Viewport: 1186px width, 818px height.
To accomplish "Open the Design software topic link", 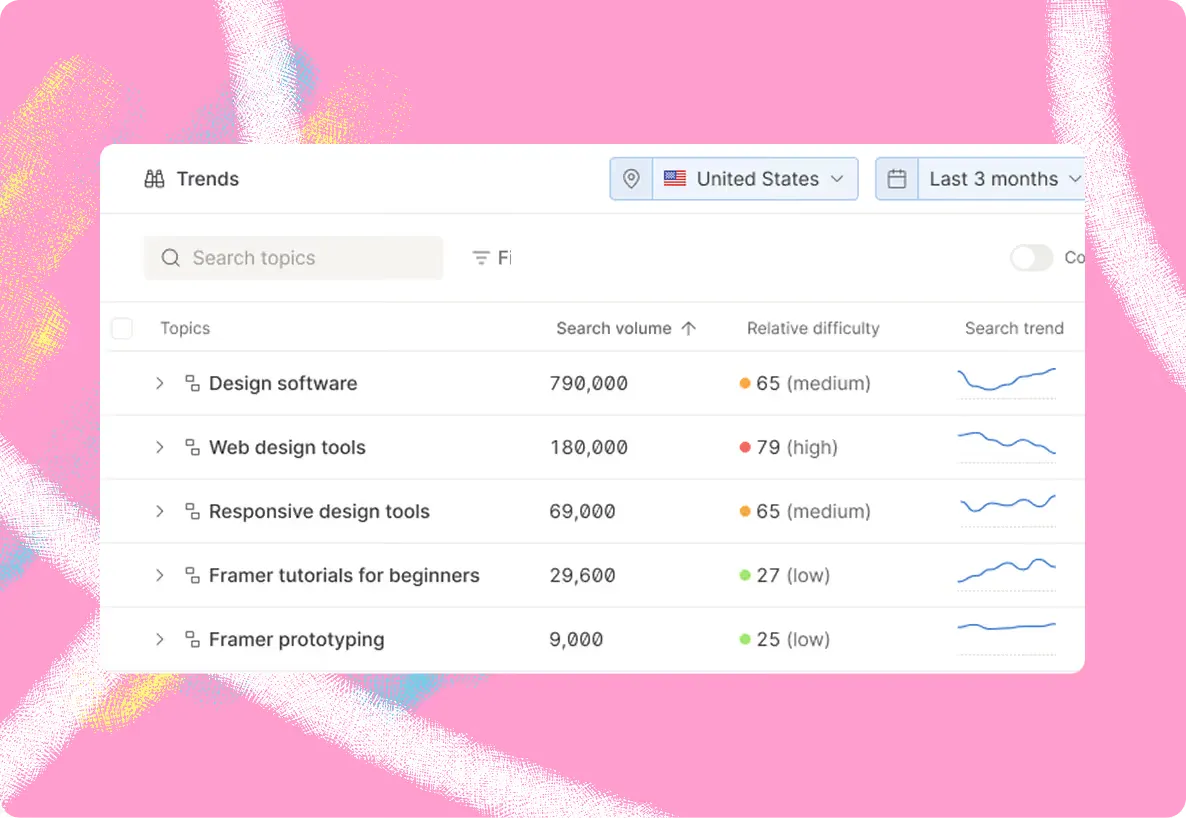I will pyautogui.click(x=283, y=383).
